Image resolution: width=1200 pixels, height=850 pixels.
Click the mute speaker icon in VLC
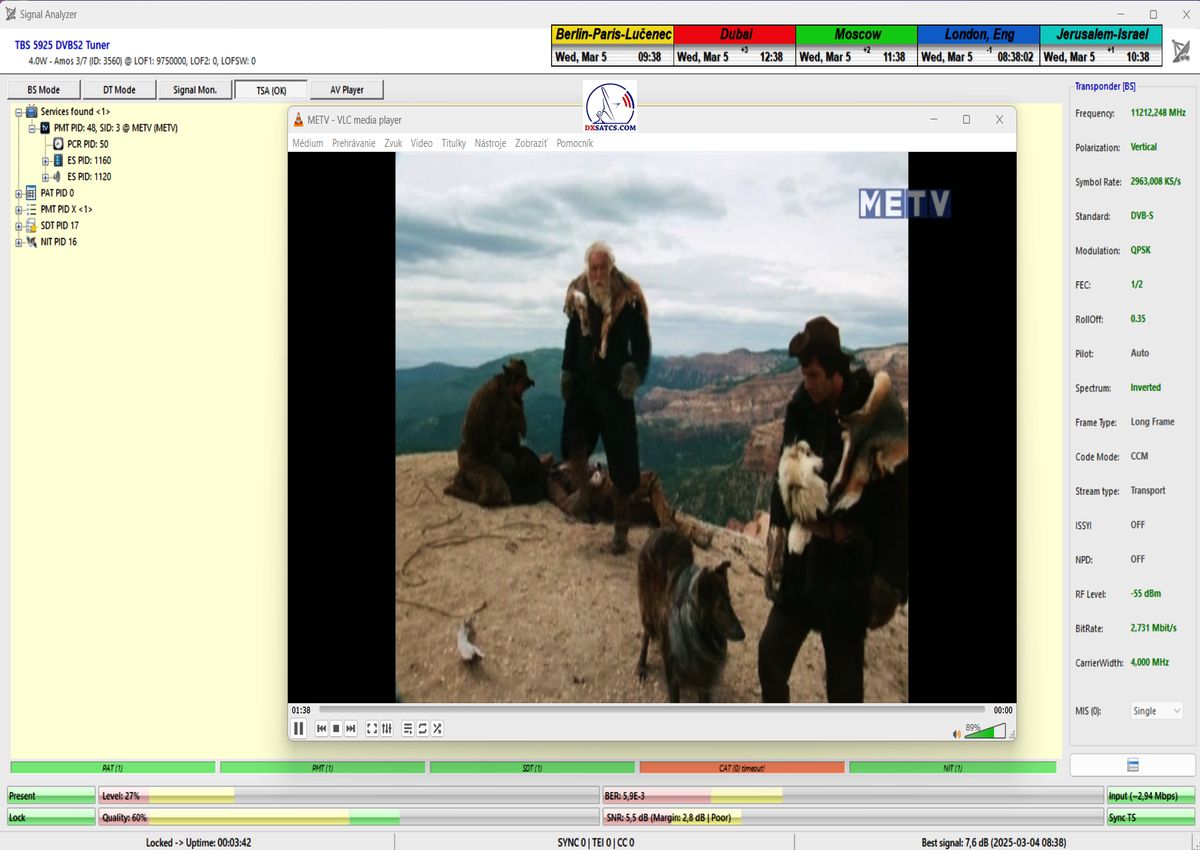coord(956,733)
